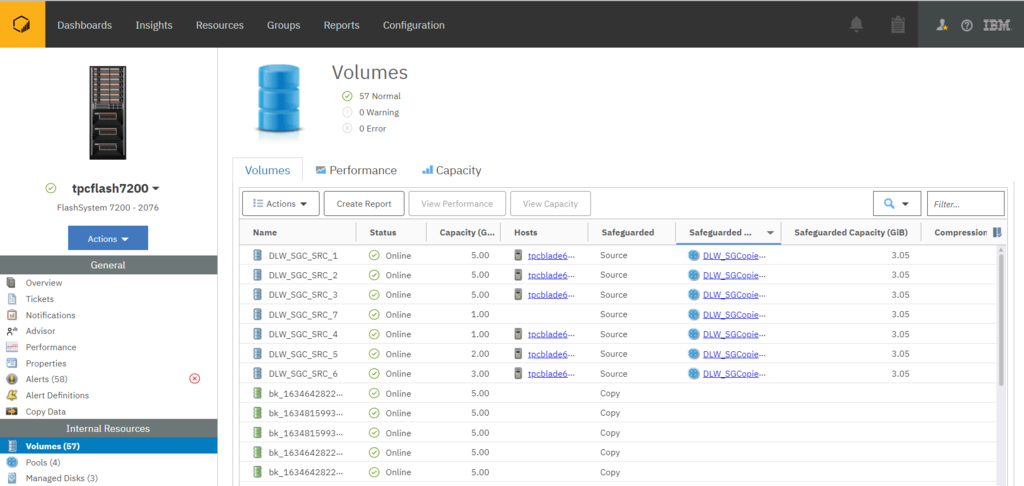Open Copy Data in sidebar
The height and width of the screenshot is (486, 1024).
(46, 412)
